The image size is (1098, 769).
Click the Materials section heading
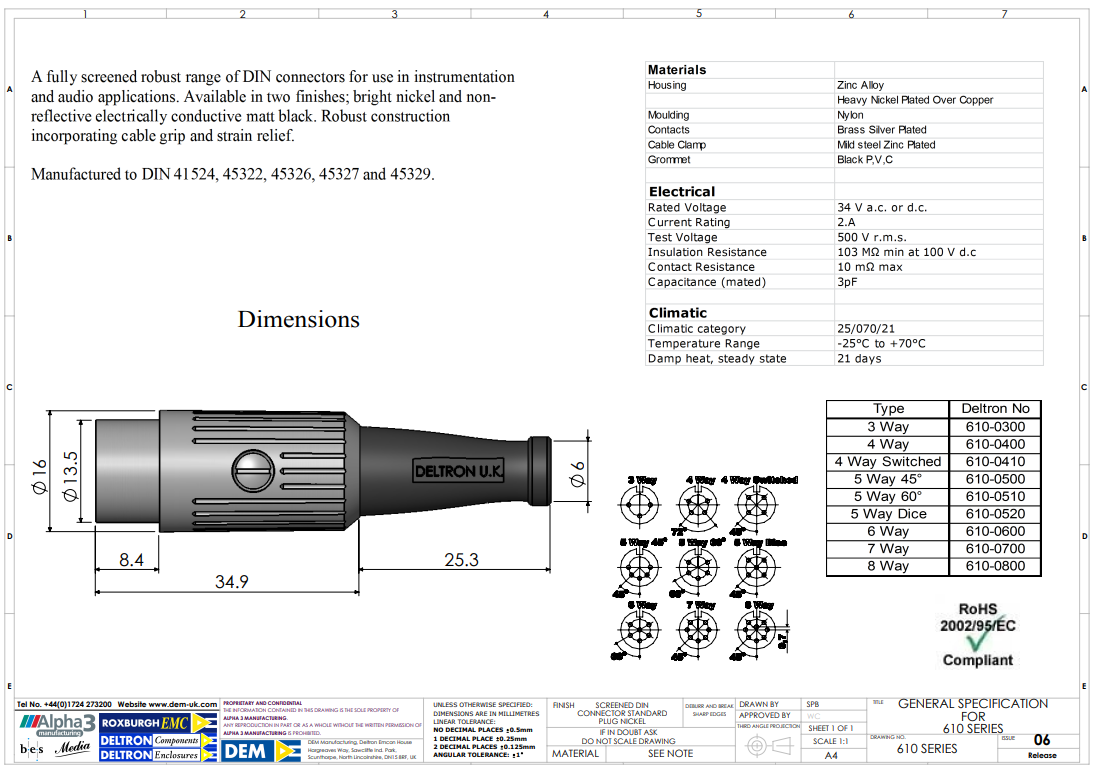(x=677, y=70)
